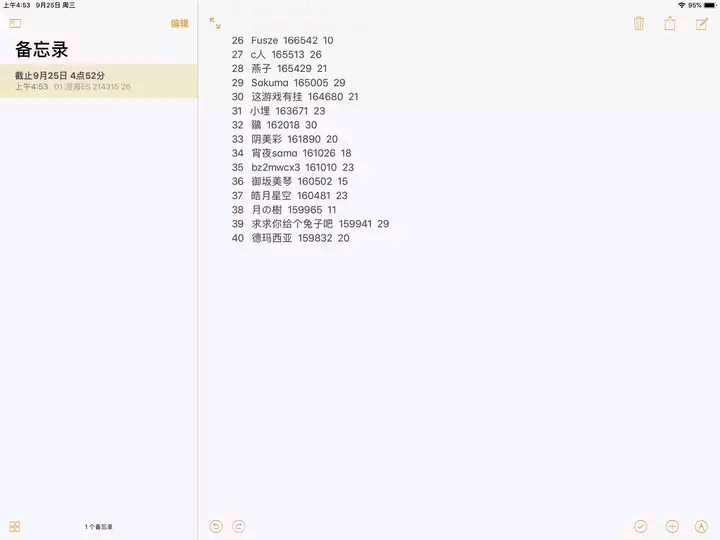
Task: Select row 30 这游戏有挂 164680
Action: click(x=295, y=97)
